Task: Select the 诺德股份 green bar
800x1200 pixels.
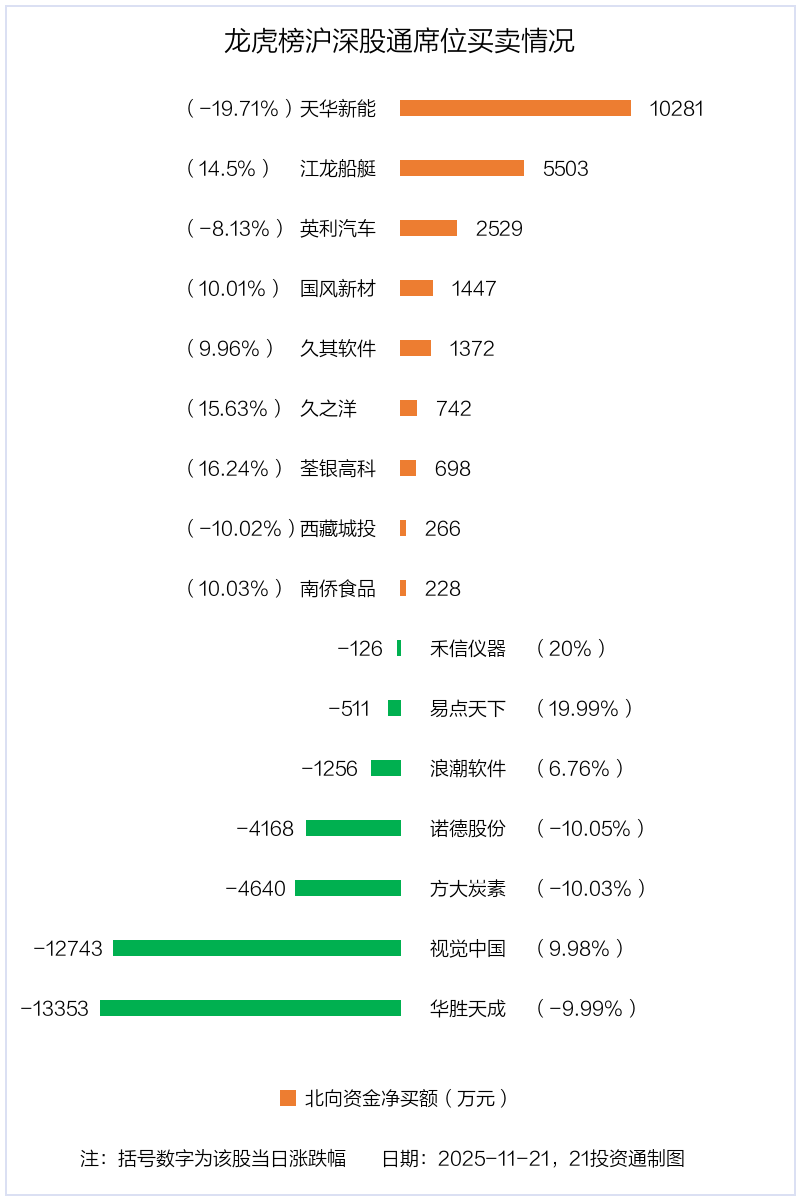Action: pos(353,828)
